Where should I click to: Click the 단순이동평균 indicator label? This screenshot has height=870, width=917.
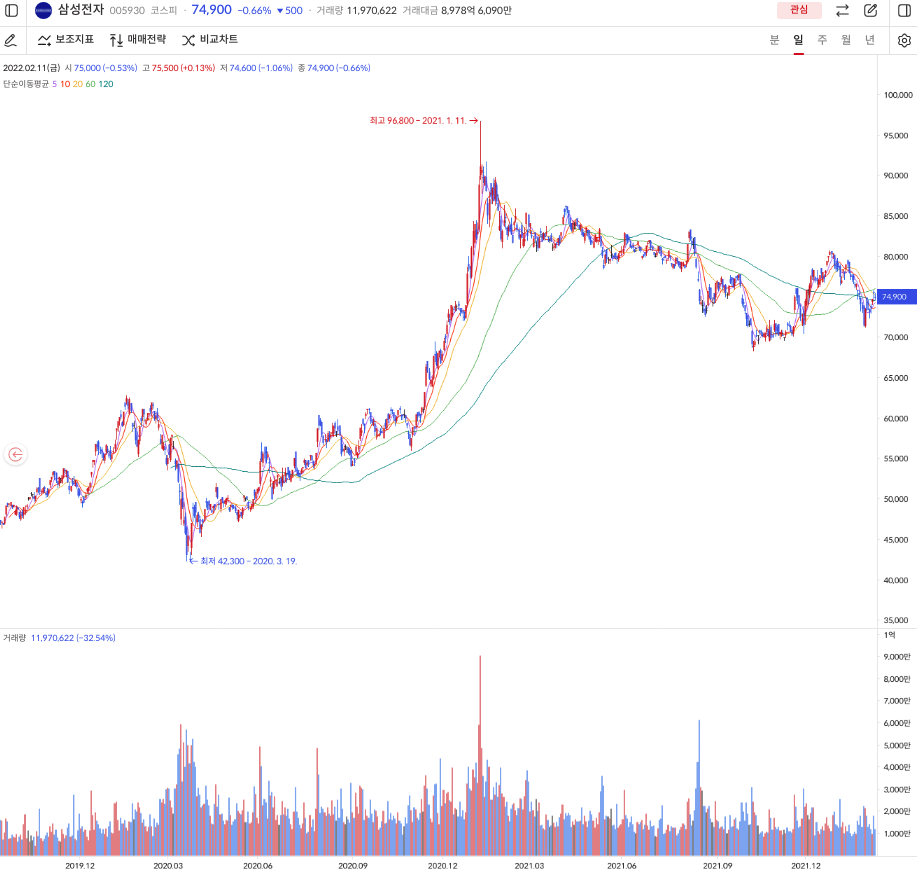26,84
